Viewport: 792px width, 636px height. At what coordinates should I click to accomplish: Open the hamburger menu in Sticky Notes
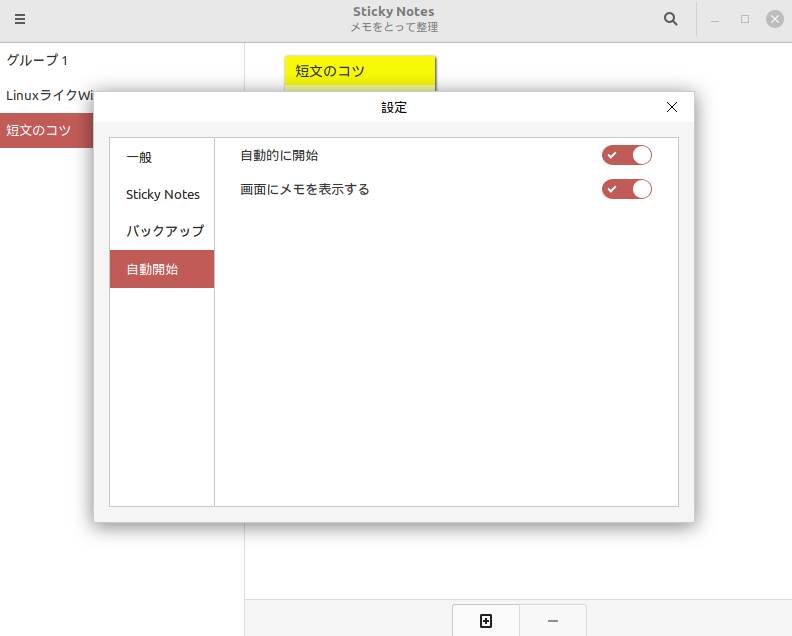[20, 19]
